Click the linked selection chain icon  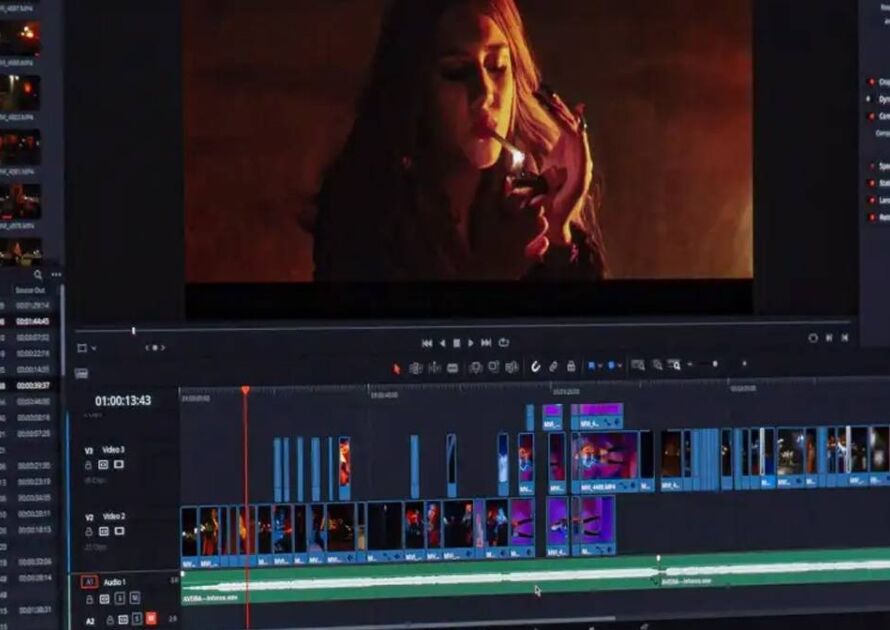(553, 367)
